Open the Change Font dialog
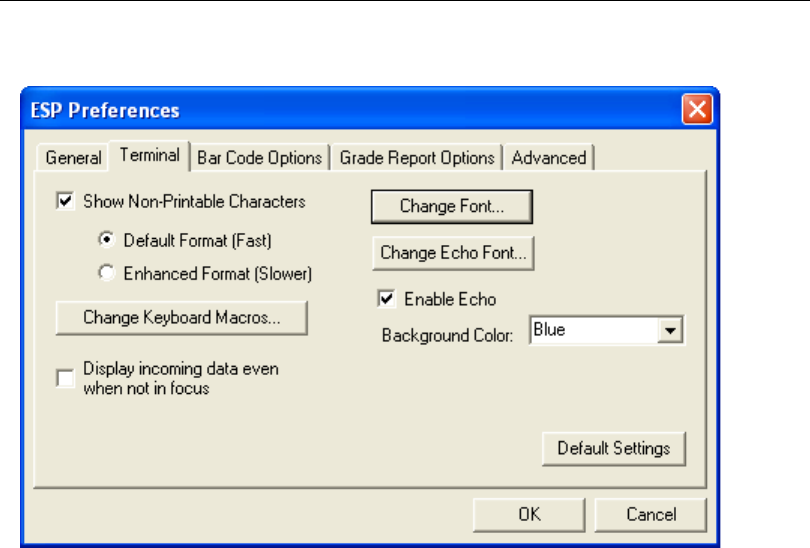The image size is (810, 548). click(x=451, y=207)
